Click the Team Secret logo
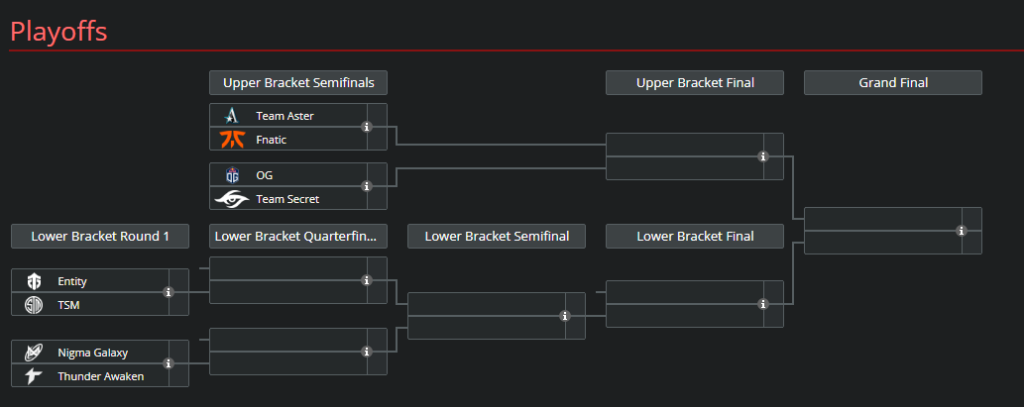The width and height of the screenshot is (1024, 407). click(232, 199)
